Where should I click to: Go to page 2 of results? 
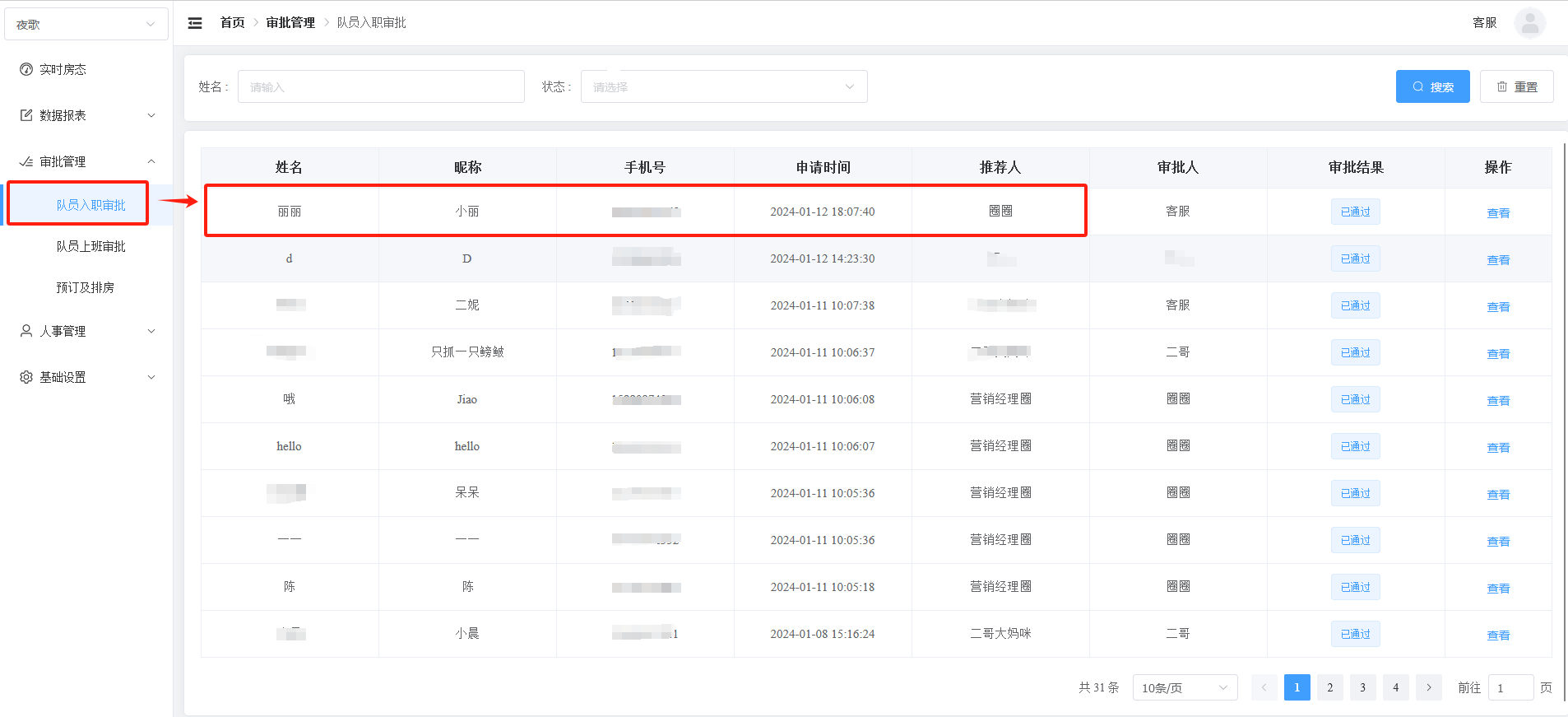(1329, 687)
